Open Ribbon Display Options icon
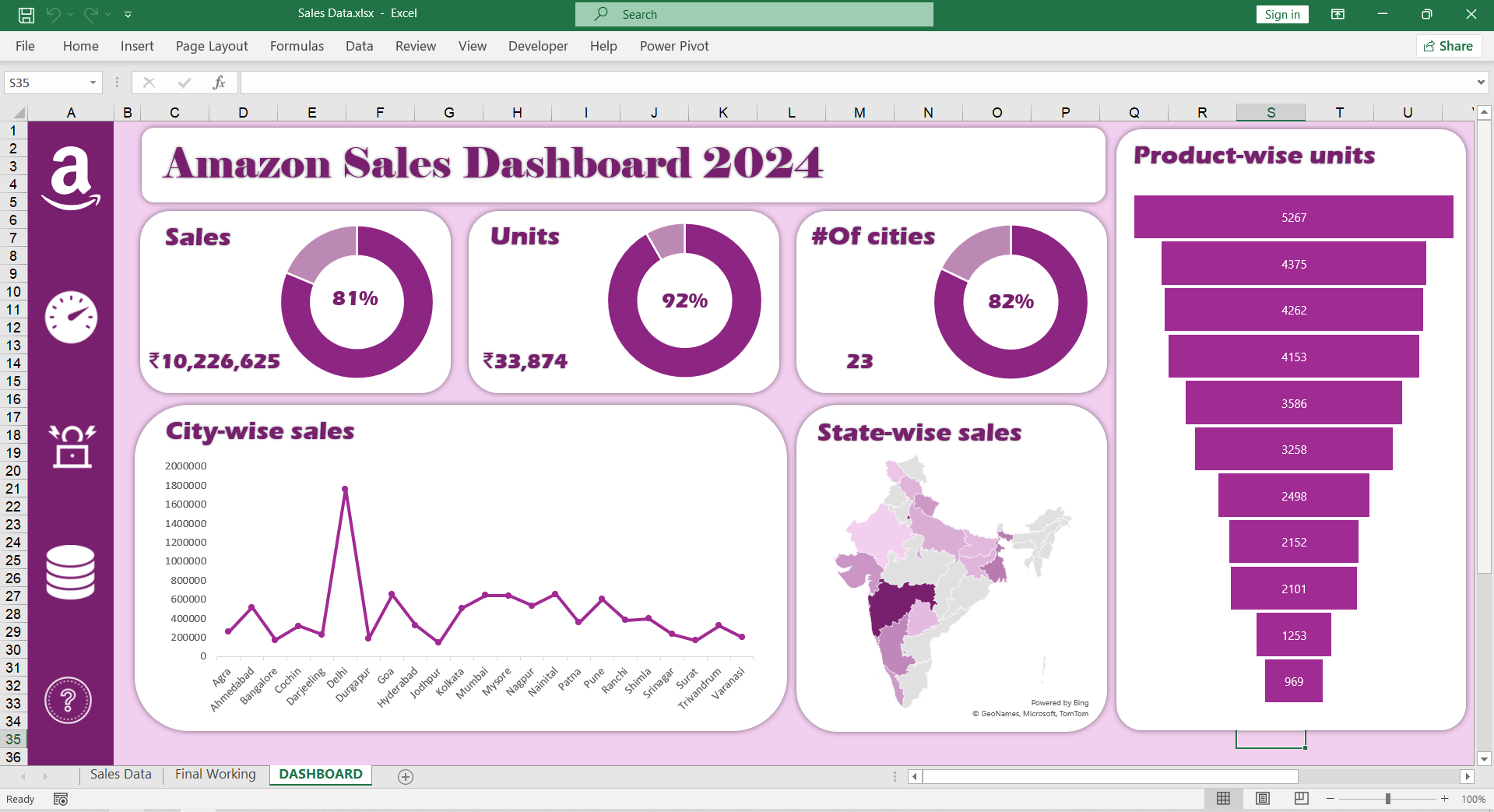Image resolution: width=1494 pixels, height=812 pixels. coord(1338,14)
